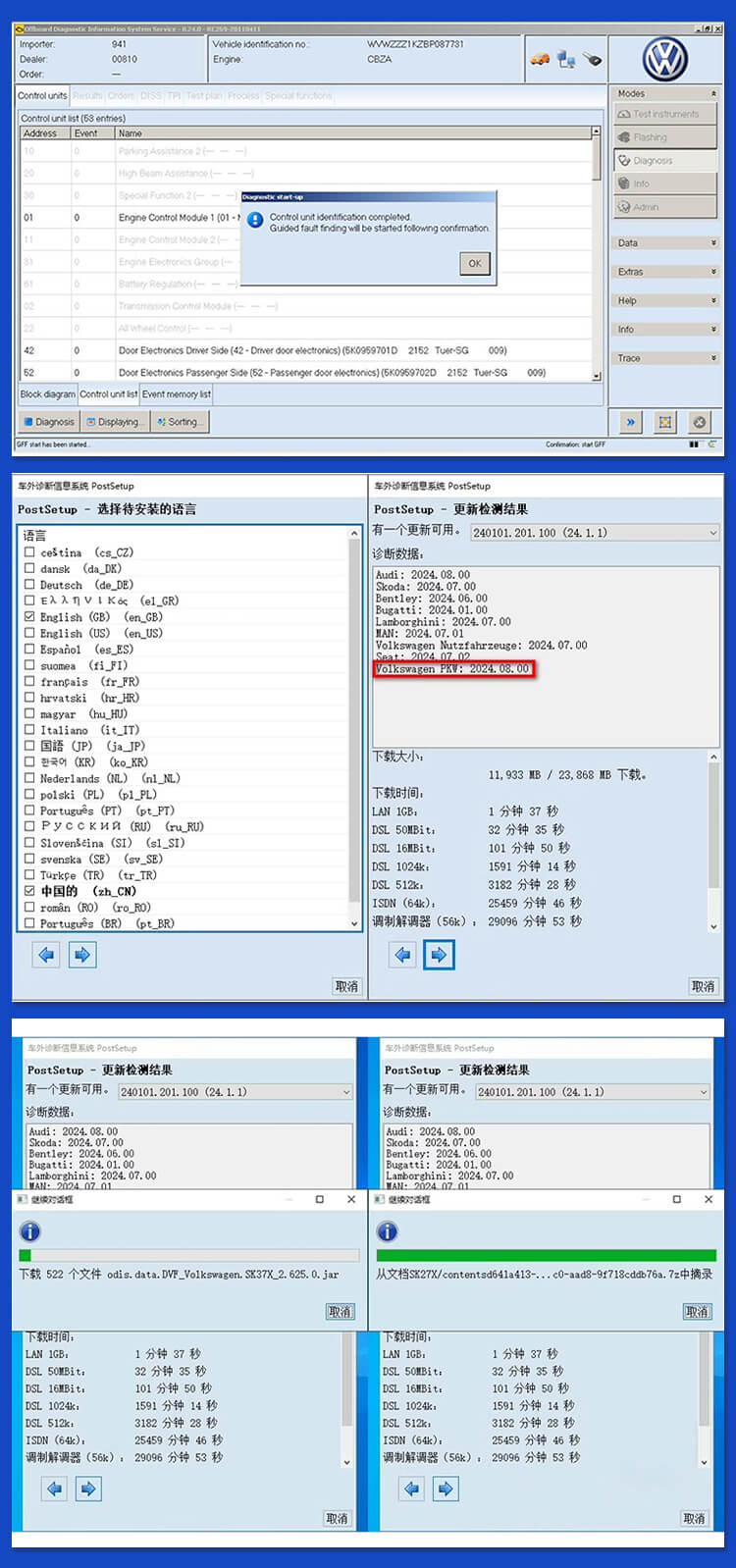This screenshot has width=736, height=1568.
Task: Click the yellow fullscreen icon in ODIS footer
Action: pyautogui.click(x=664, y=422)
